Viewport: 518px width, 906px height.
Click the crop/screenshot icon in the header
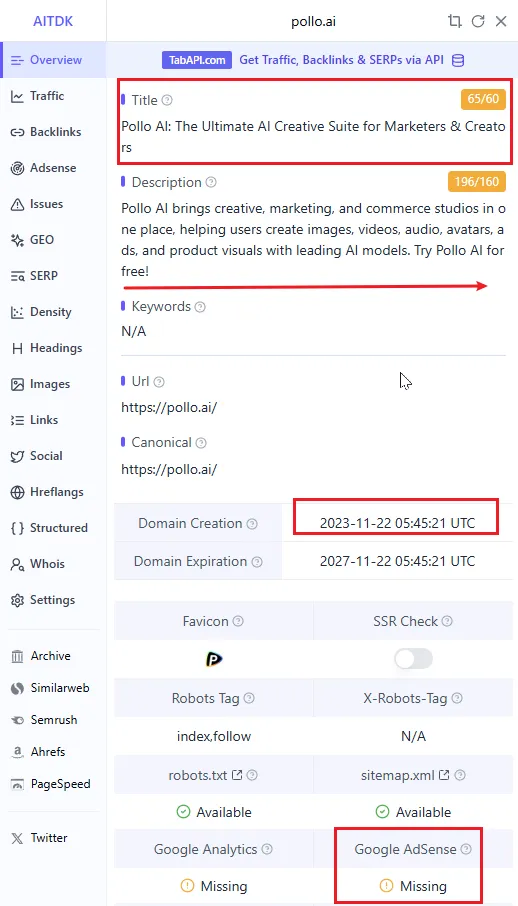tap(454, 22)
